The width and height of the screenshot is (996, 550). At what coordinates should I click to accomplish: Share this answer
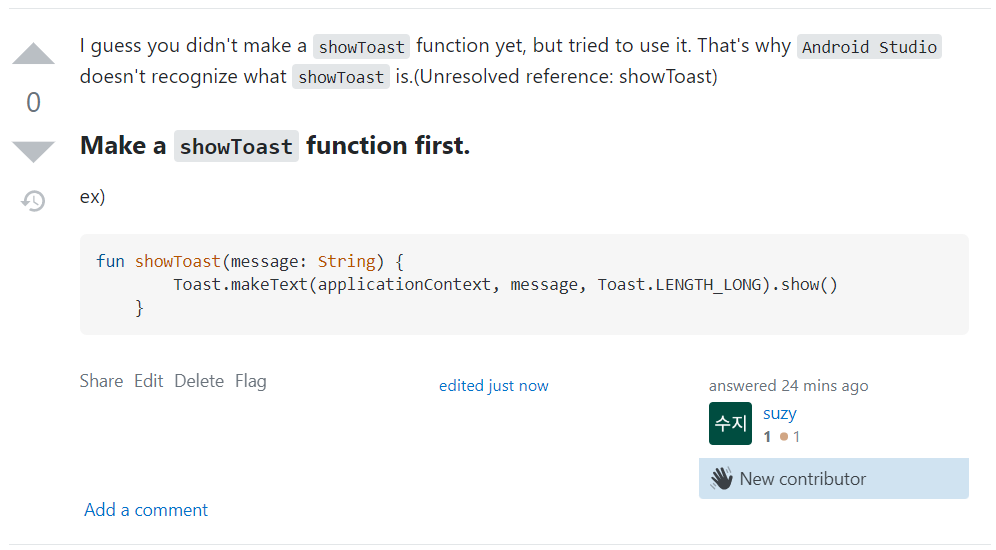[101, 381]
